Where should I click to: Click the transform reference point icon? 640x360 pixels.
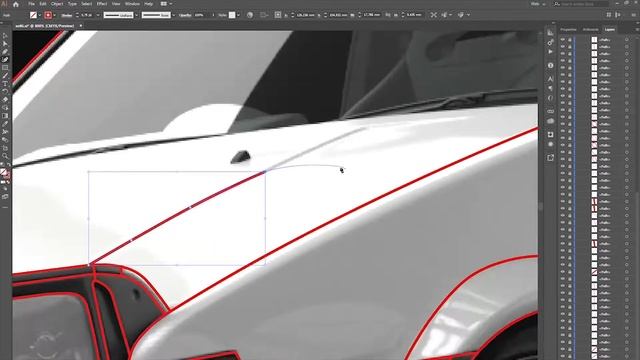tap(278, 15)
